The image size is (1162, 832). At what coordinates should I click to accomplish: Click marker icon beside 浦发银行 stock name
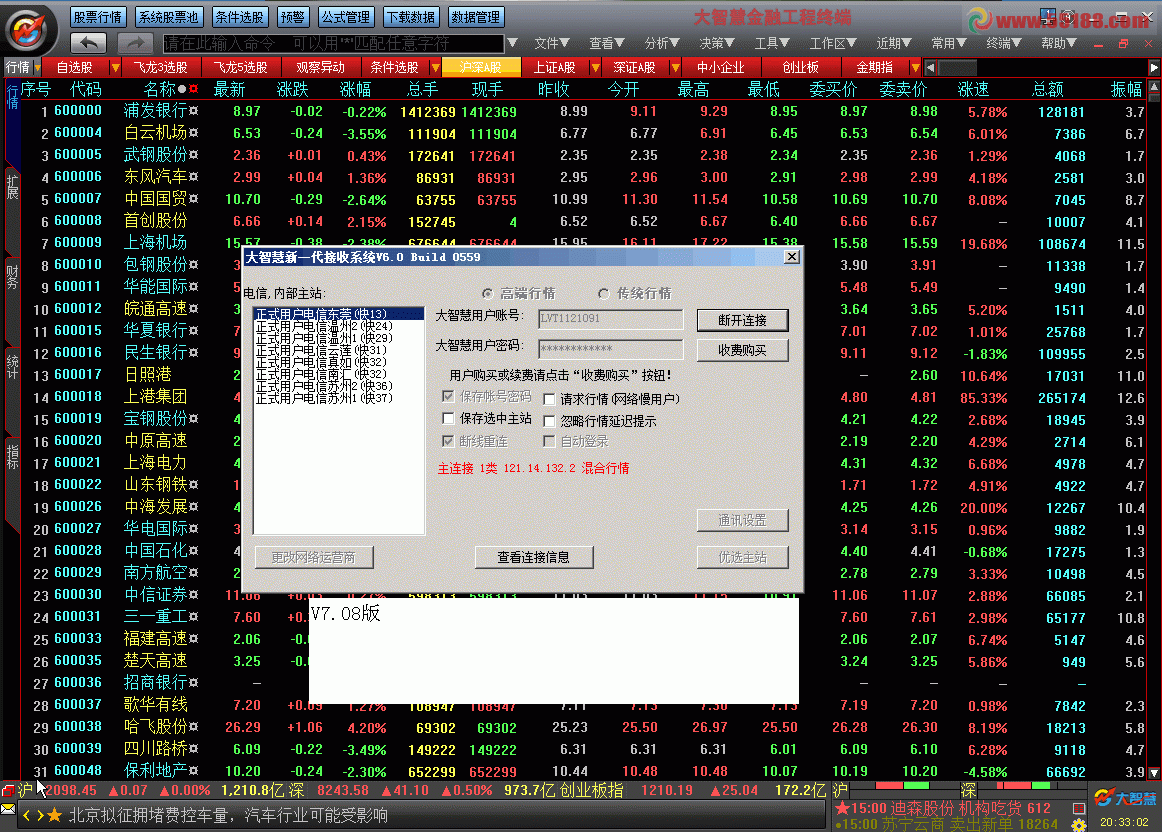(193, 111)
